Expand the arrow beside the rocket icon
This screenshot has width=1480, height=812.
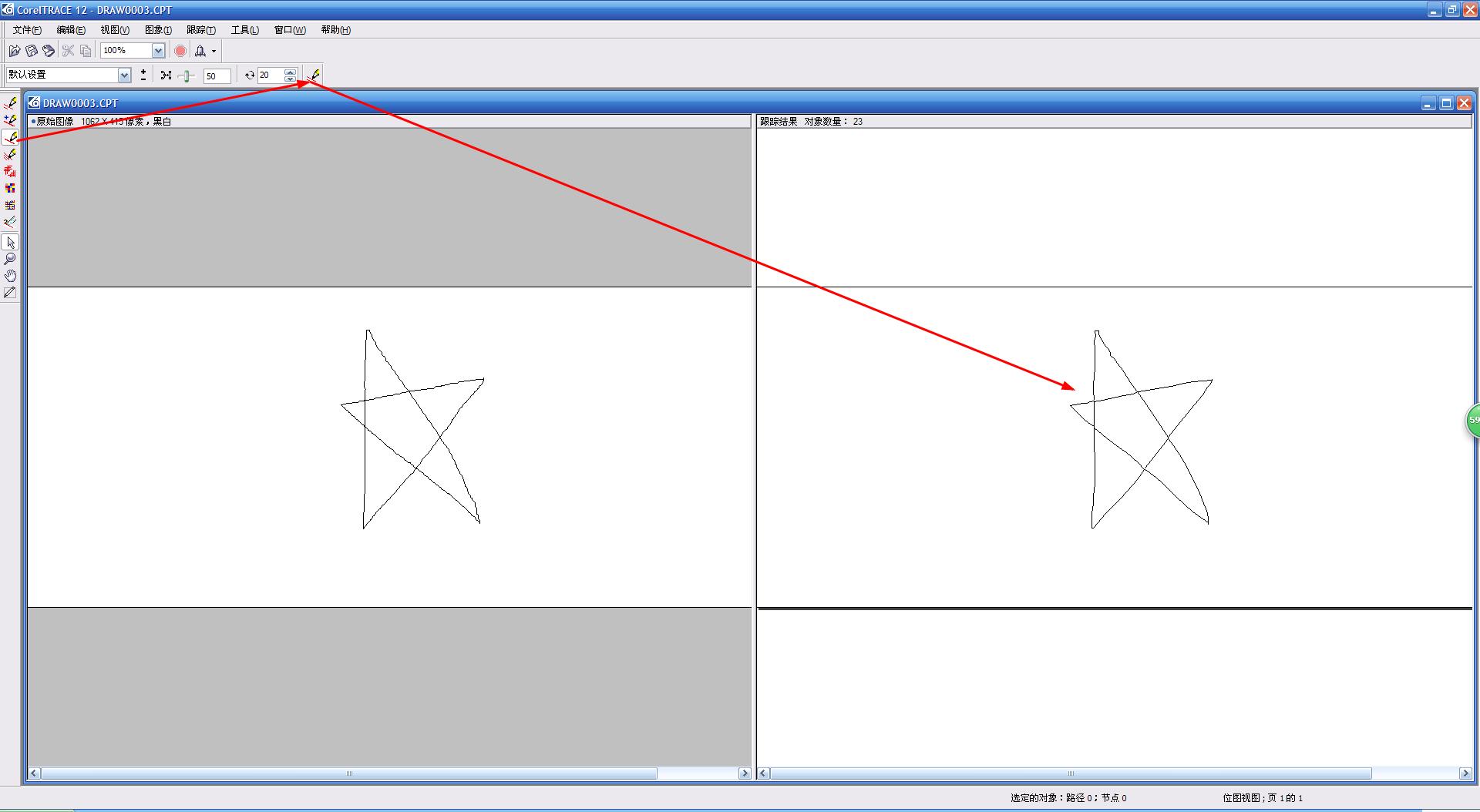pyautogui.click(x=214, y=51)
